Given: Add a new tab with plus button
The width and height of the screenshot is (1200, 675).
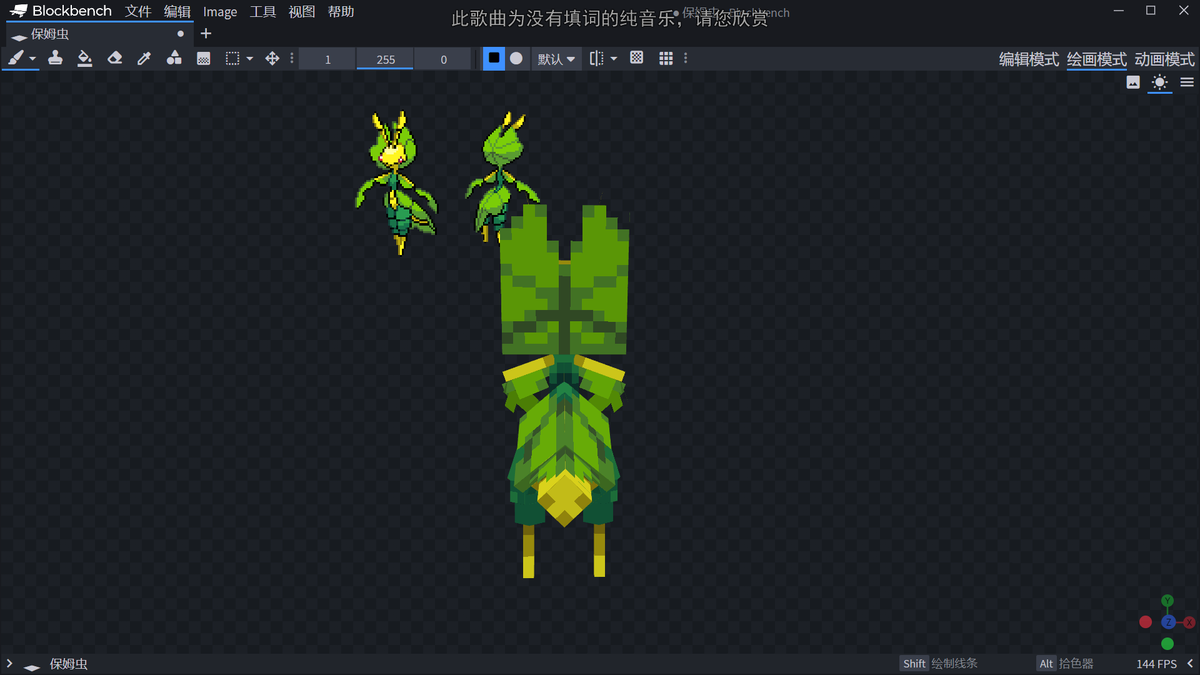Looking at the screenshot, I should (x=206, y=34).
